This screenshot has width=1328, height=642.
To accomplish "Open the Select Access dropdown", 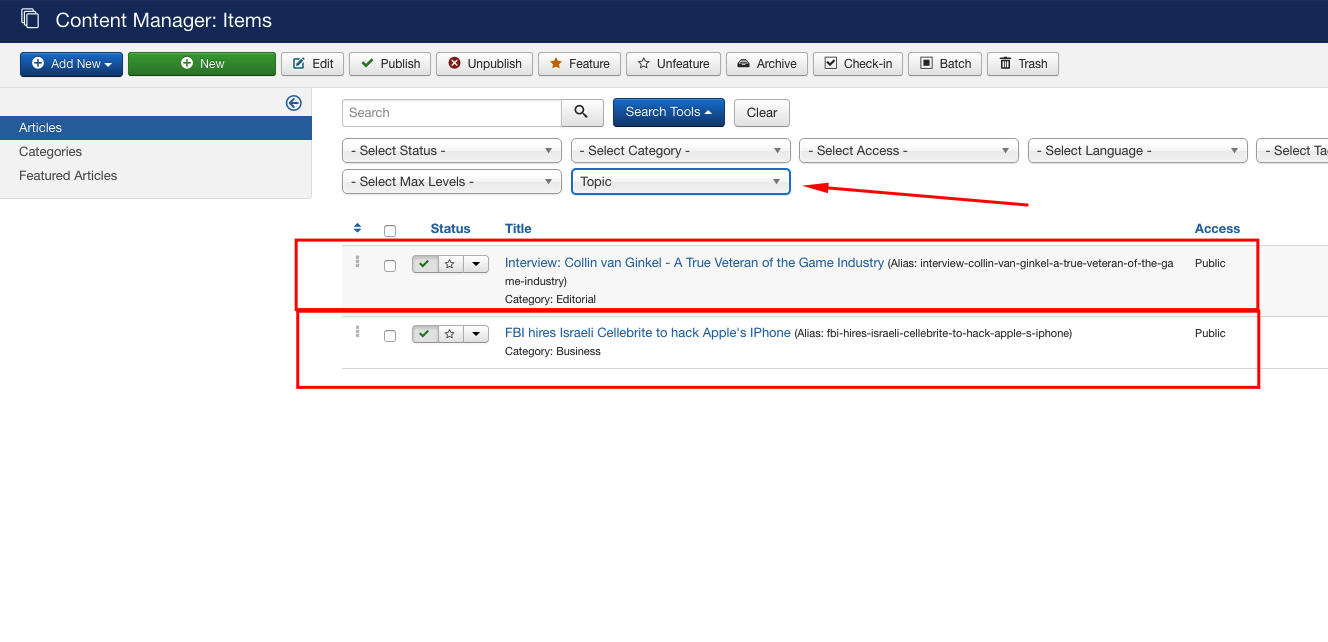I will pos(909,151).
